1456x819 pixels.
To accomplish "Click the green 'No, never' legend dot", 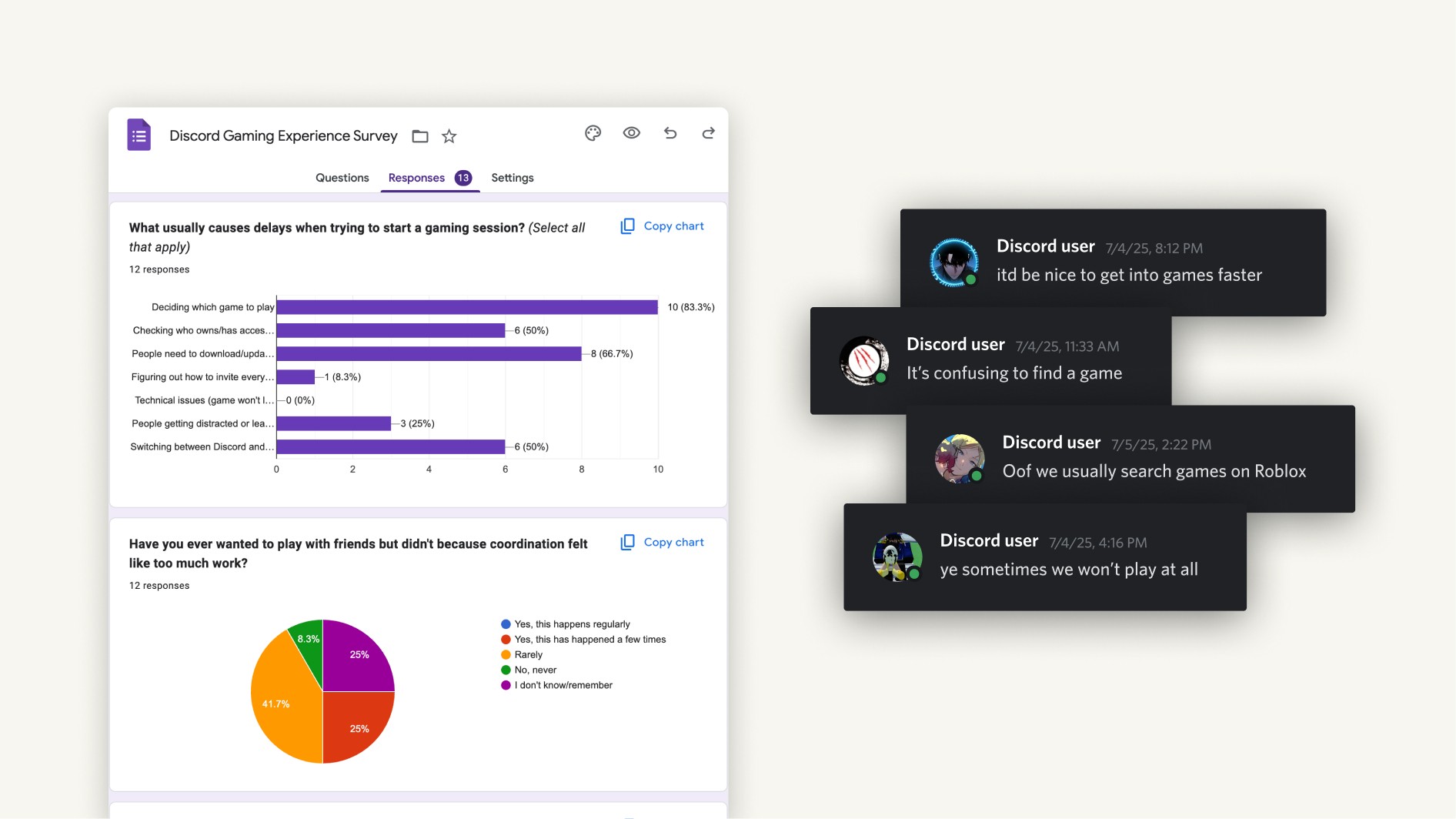I will click(506, 670).
